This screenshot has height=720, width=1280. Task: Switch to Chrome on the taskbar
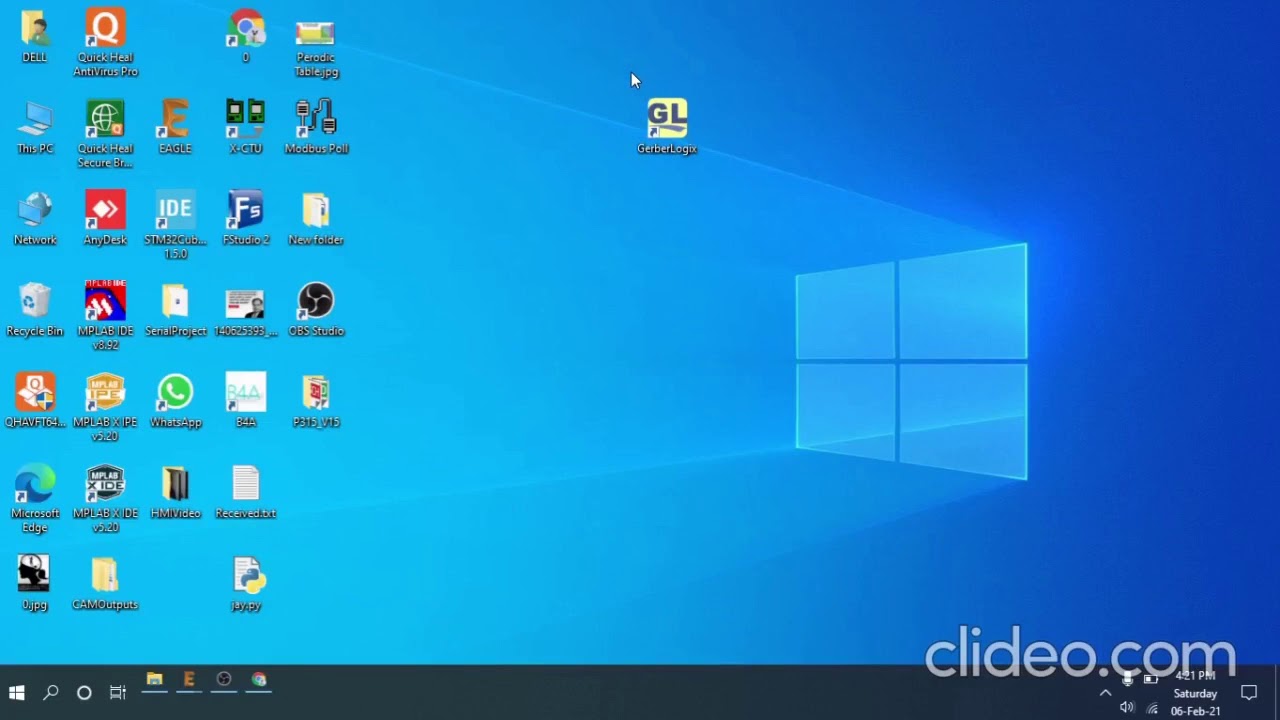pyautogui.click(x=259, y=680)
